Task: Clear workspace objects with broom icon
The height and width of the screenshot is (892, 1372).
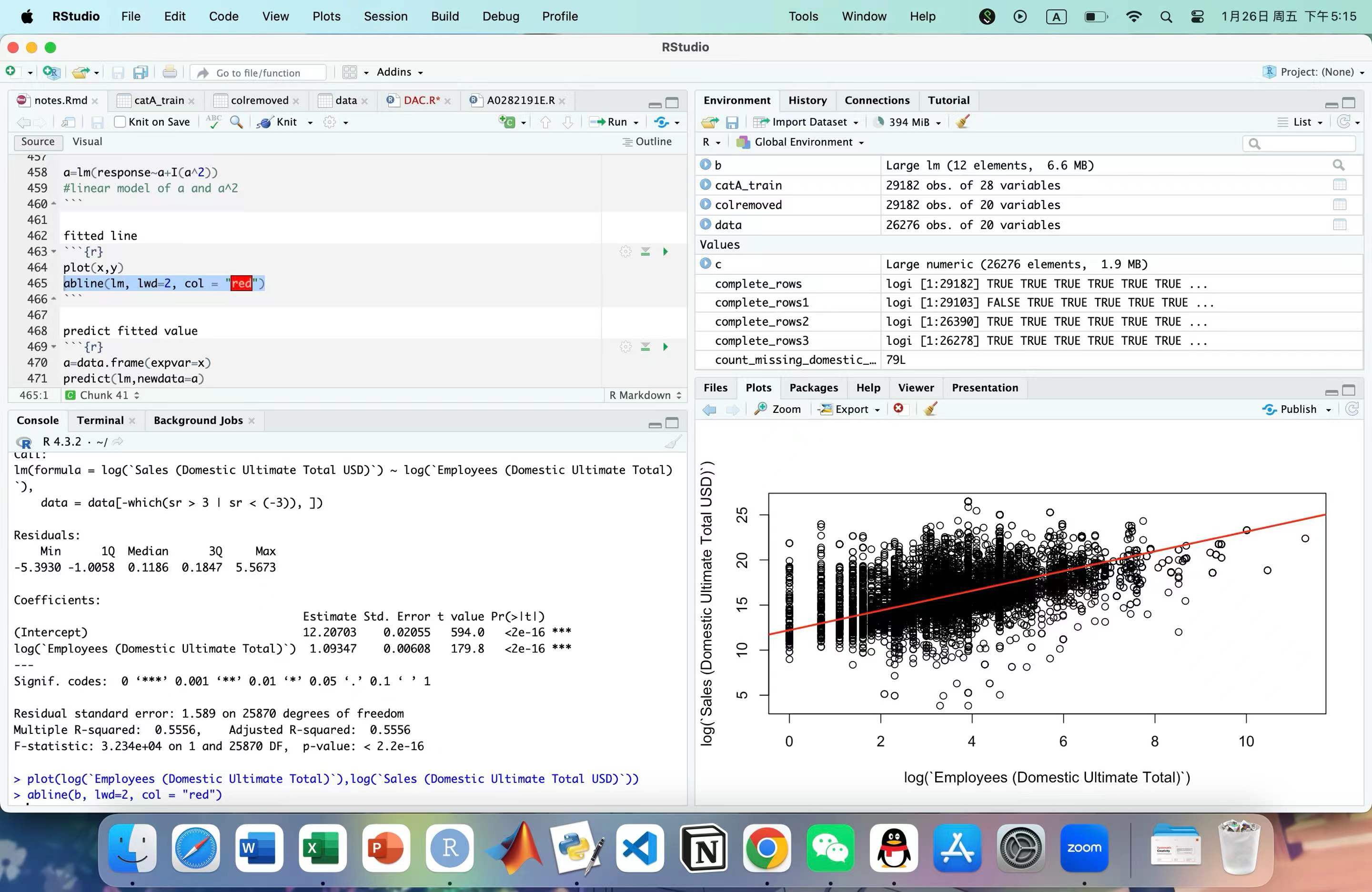Action: [962, 122]
